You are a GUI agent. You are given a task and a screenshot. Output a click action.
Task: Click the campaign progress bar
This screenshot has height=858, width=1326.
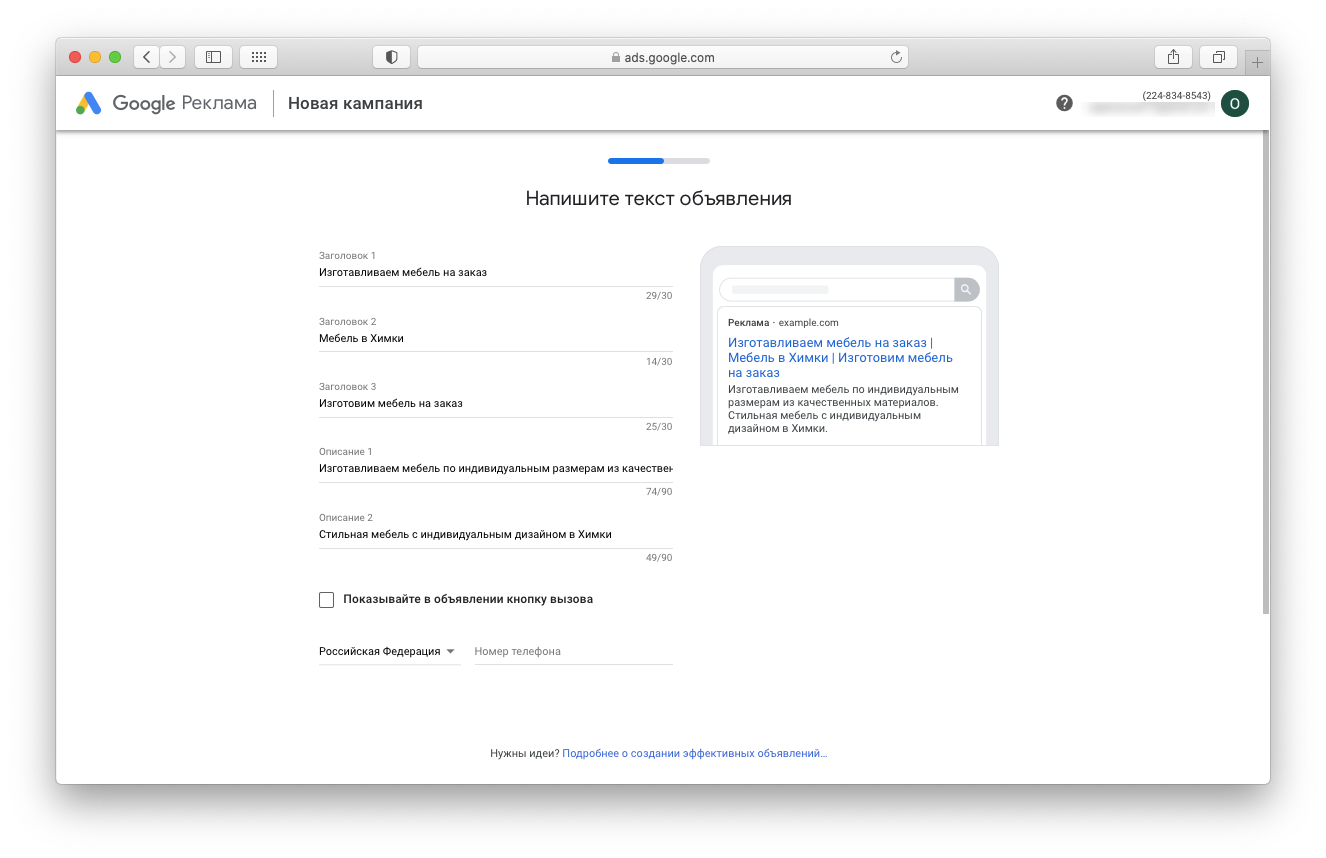[659, 160]
